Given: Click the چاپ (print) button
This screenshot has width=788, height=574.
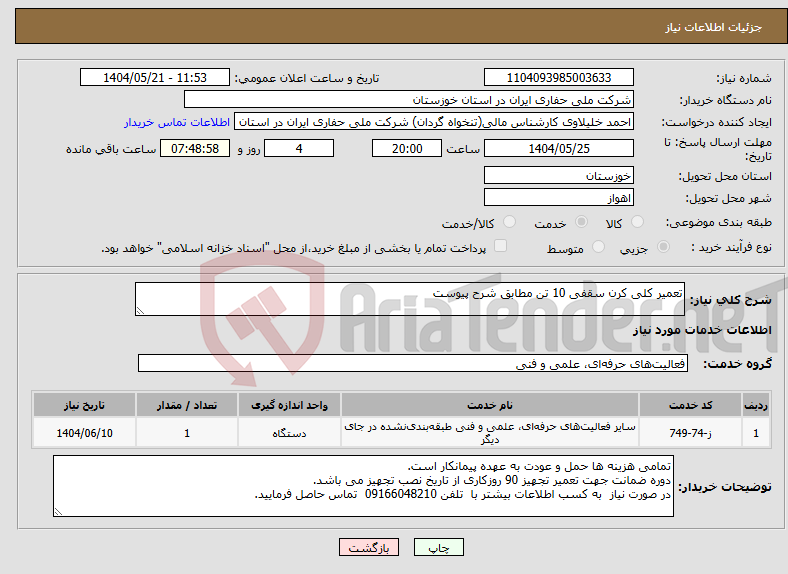Looking at the screenshot, I should tap(438, 547).
